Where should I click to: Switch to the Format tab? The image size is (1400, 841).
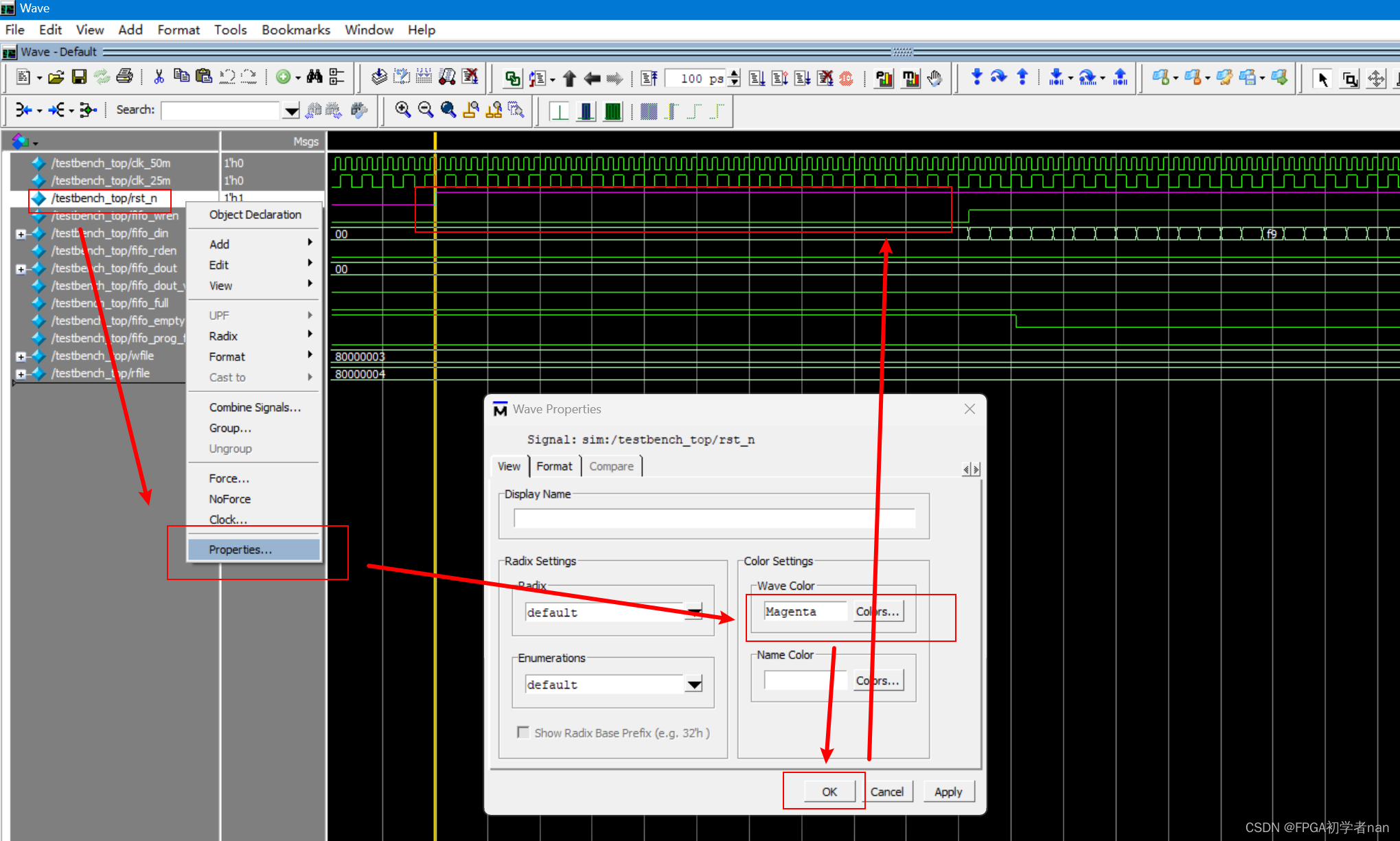coord(554,466)
